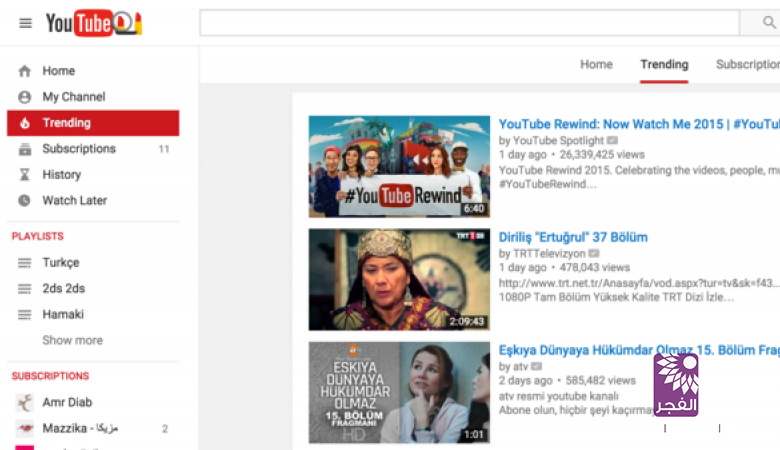
Task: Expand playlists with Show more
Action: (x=72, y=341)
